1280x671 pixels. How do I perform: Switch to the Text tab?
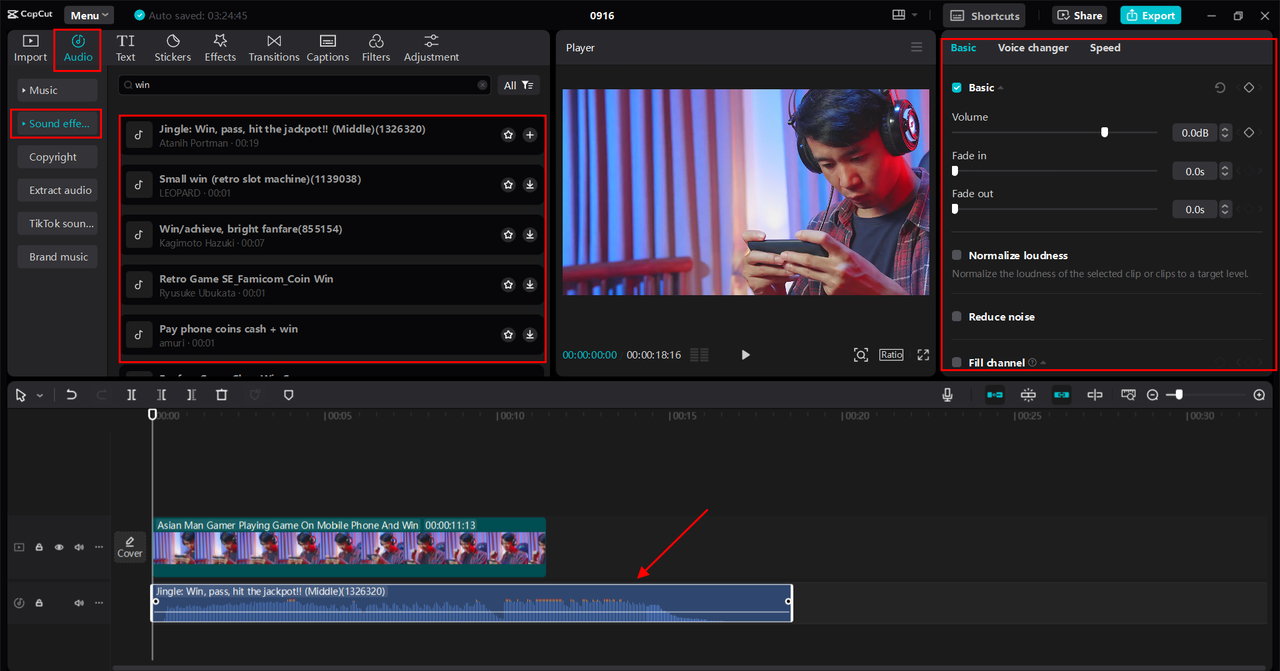pyautogui.click(x=125, y=47)
